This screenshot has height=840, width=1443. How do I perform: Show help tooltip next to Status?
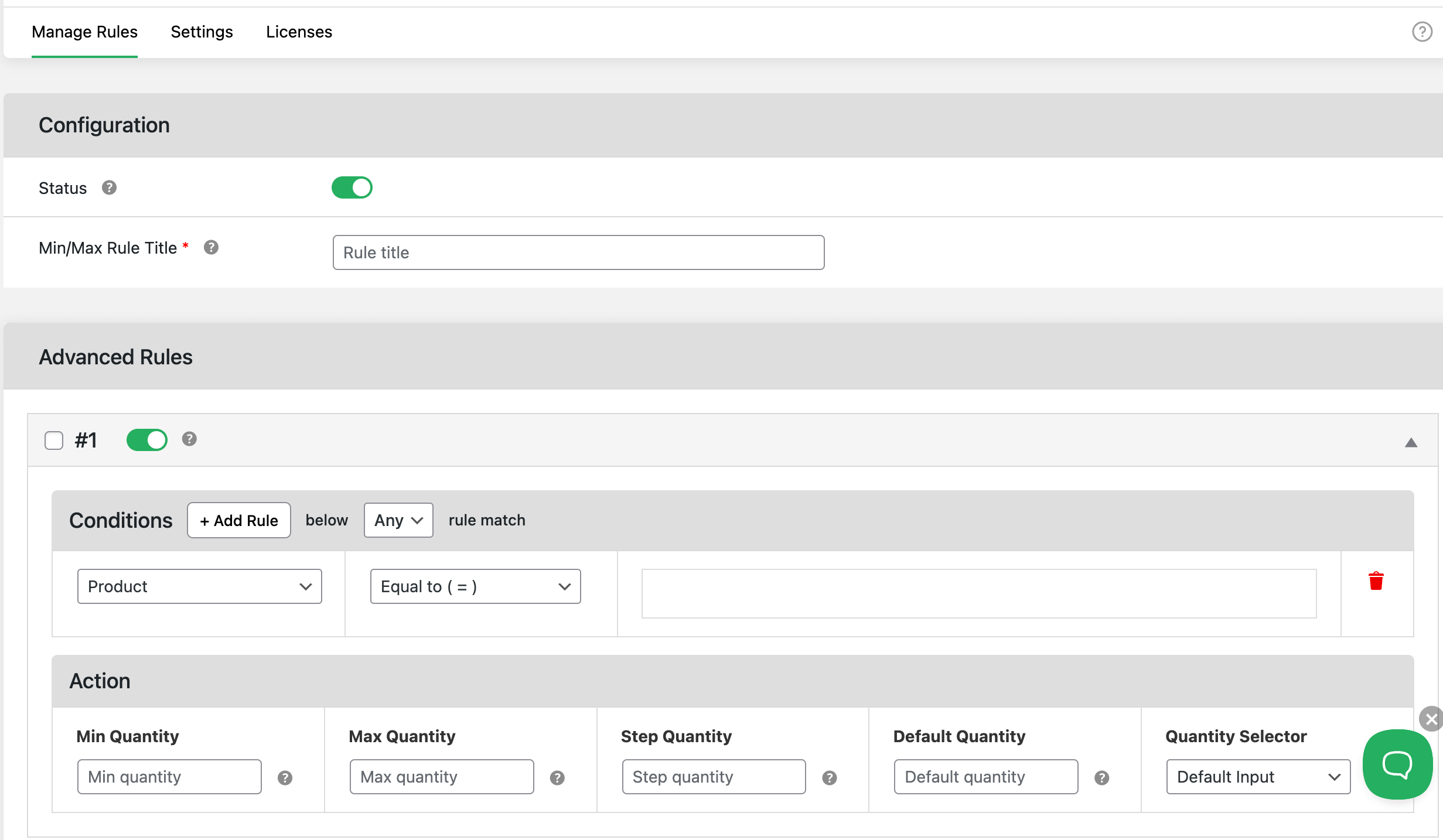[x=109, y=187]
